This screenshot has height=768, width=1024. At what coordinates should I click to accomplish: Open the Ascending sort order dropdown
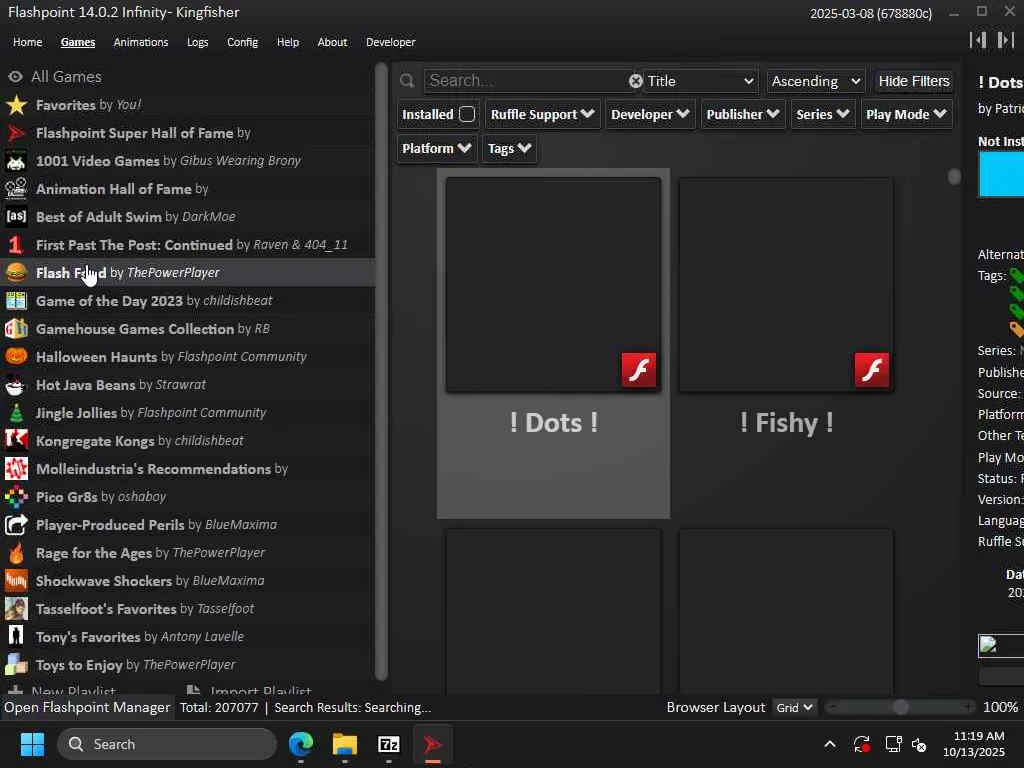(816, 81)
